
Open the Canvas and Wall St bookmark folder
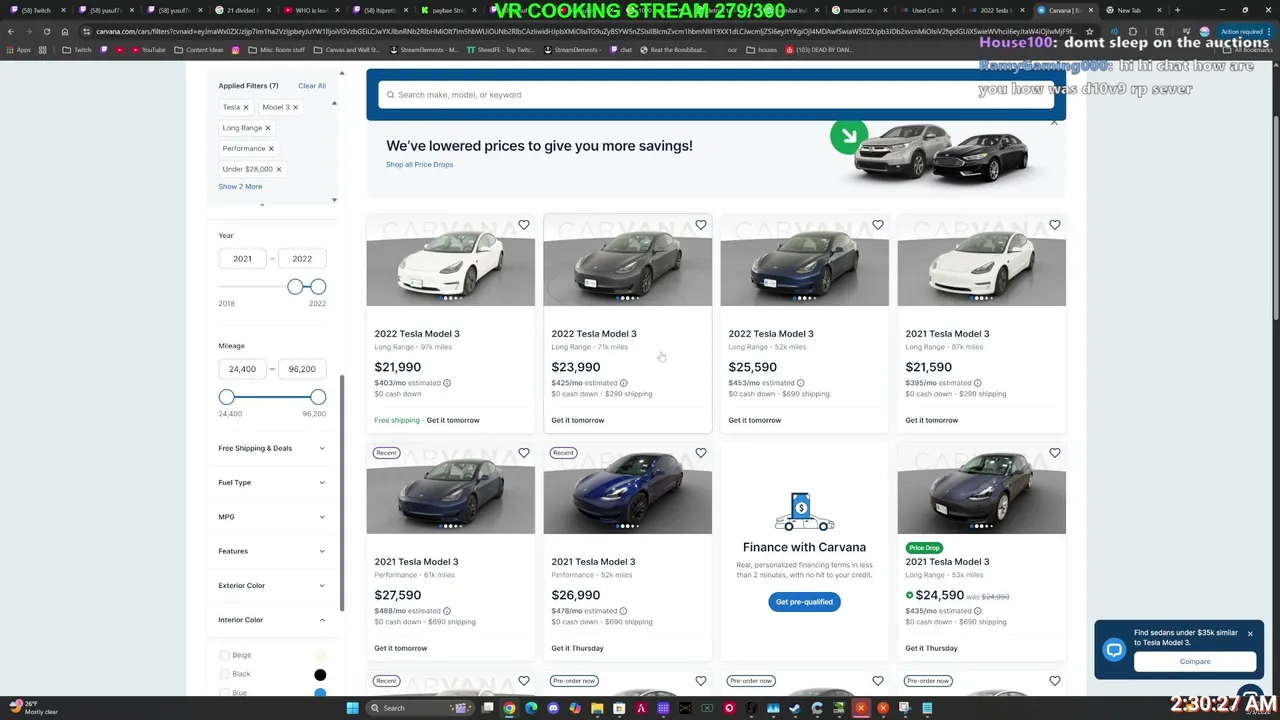(x=346, y=49)
